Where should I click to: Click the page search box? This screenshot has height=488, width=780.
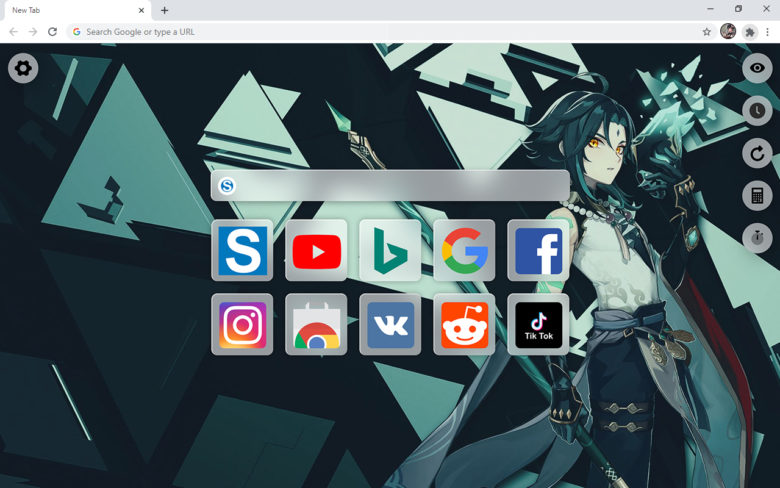[x=390, y=186]
